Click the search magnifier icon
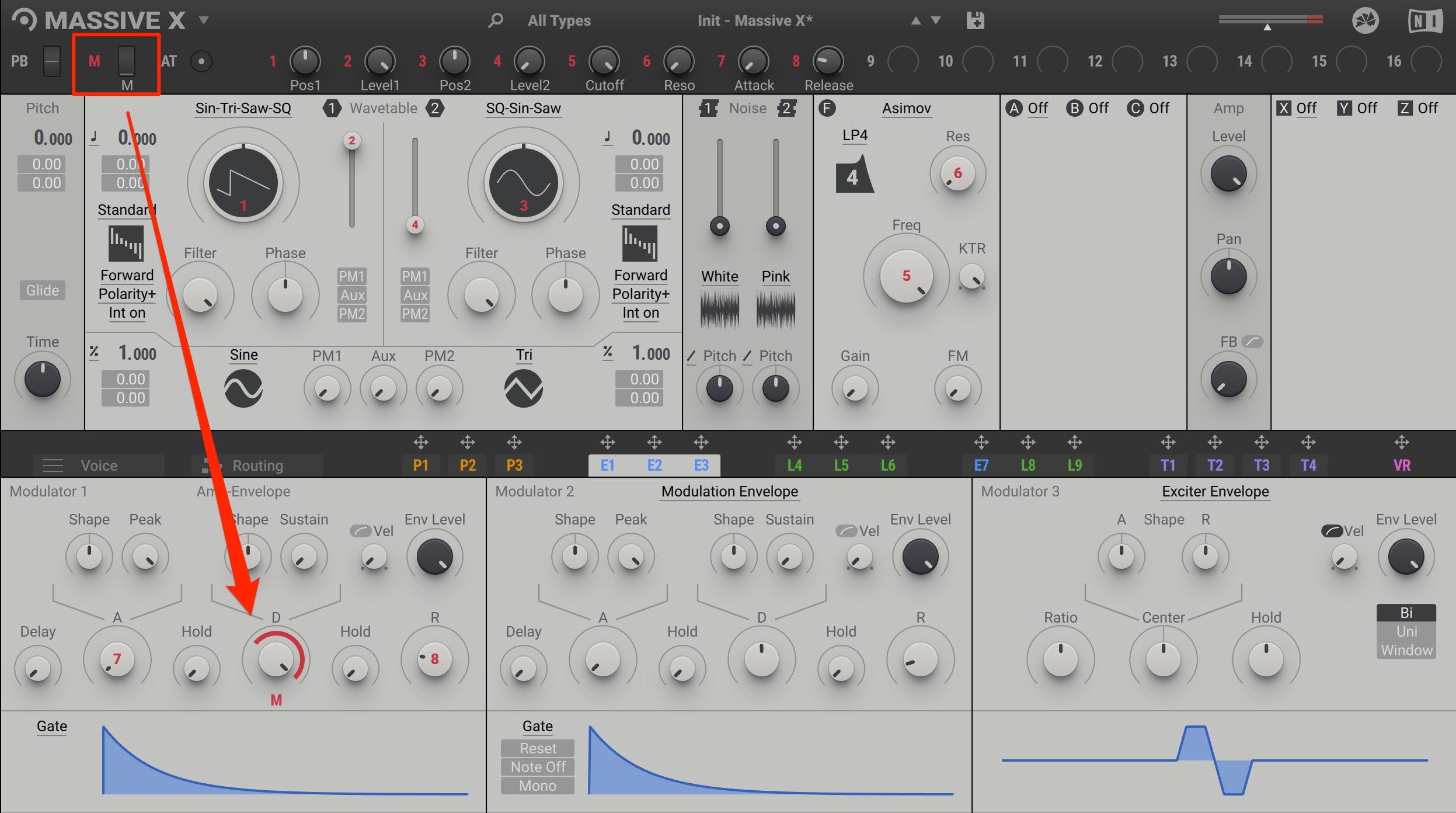The width and height of the screenshot is (1456, 813). (495, 20)
